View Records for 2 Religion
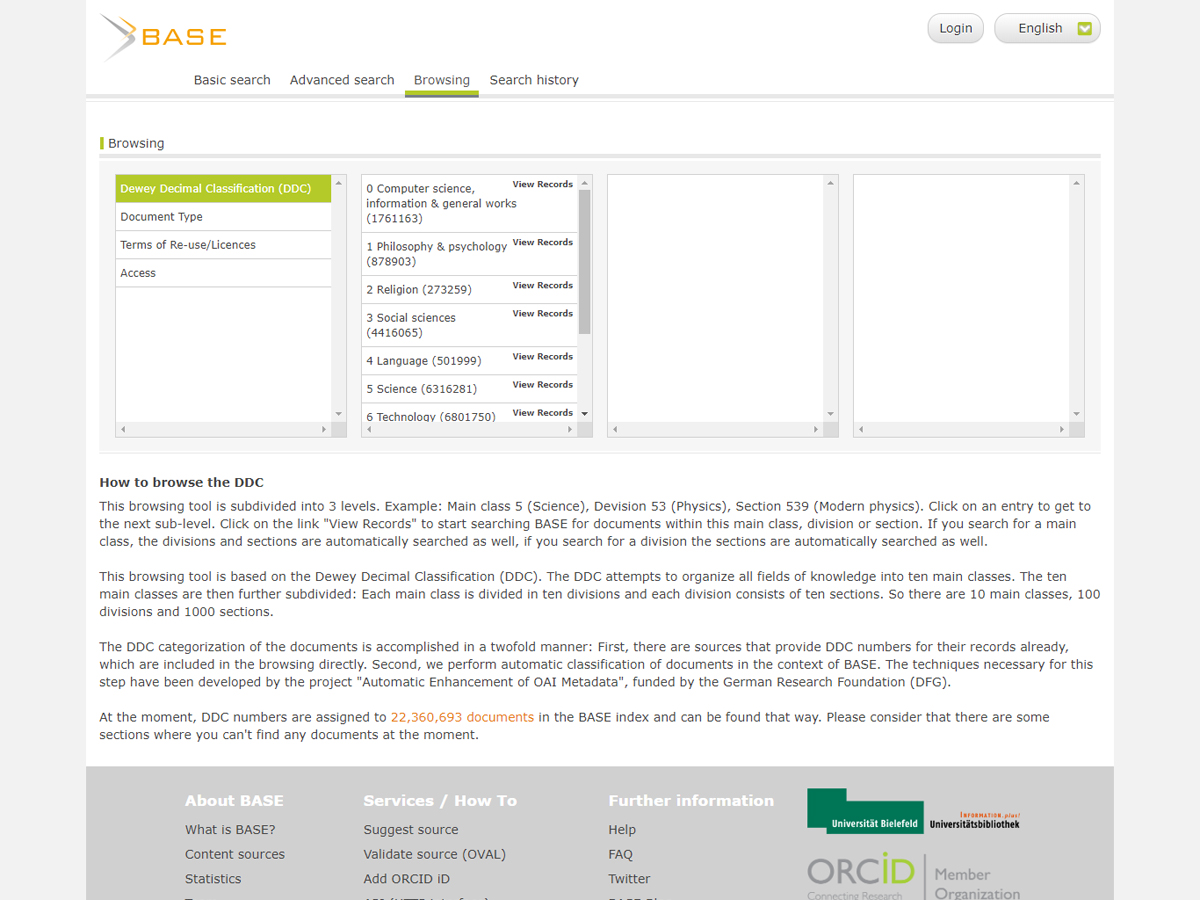Viewport: 1200px width, 900px height. 542,286
